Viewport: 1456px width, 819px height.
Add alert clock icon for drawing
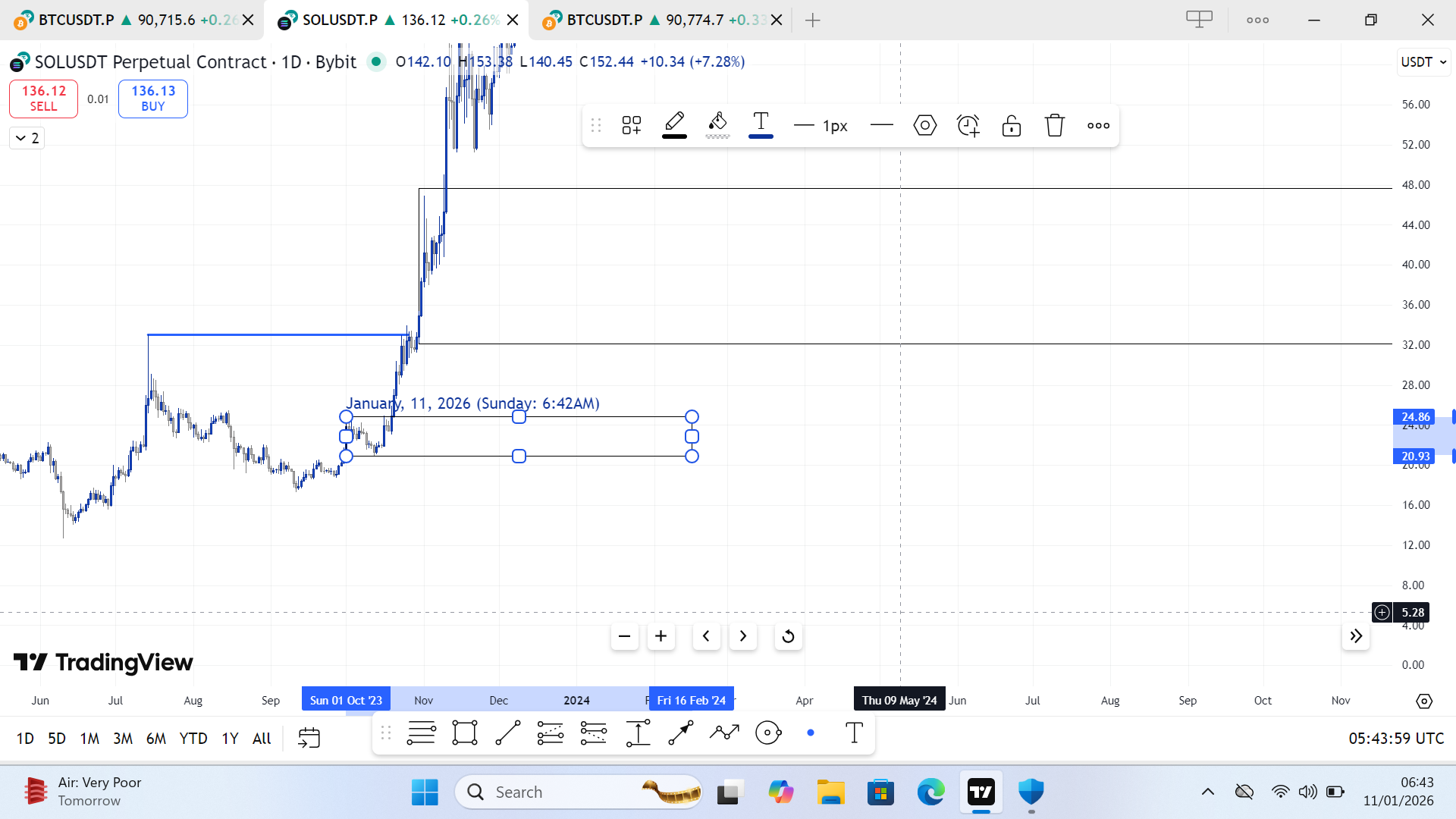point(968,126)
